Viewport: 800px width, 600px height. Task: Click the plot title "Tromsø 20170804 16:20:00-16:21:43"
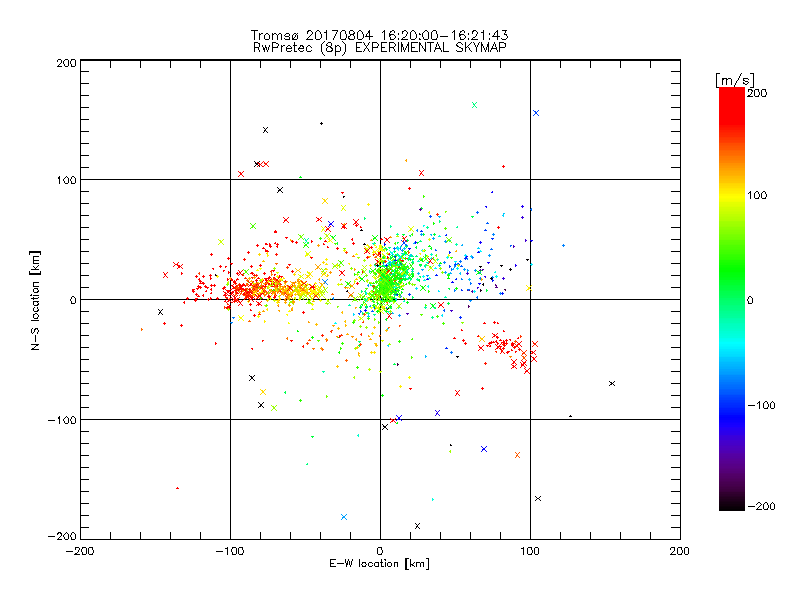point(379,35)
